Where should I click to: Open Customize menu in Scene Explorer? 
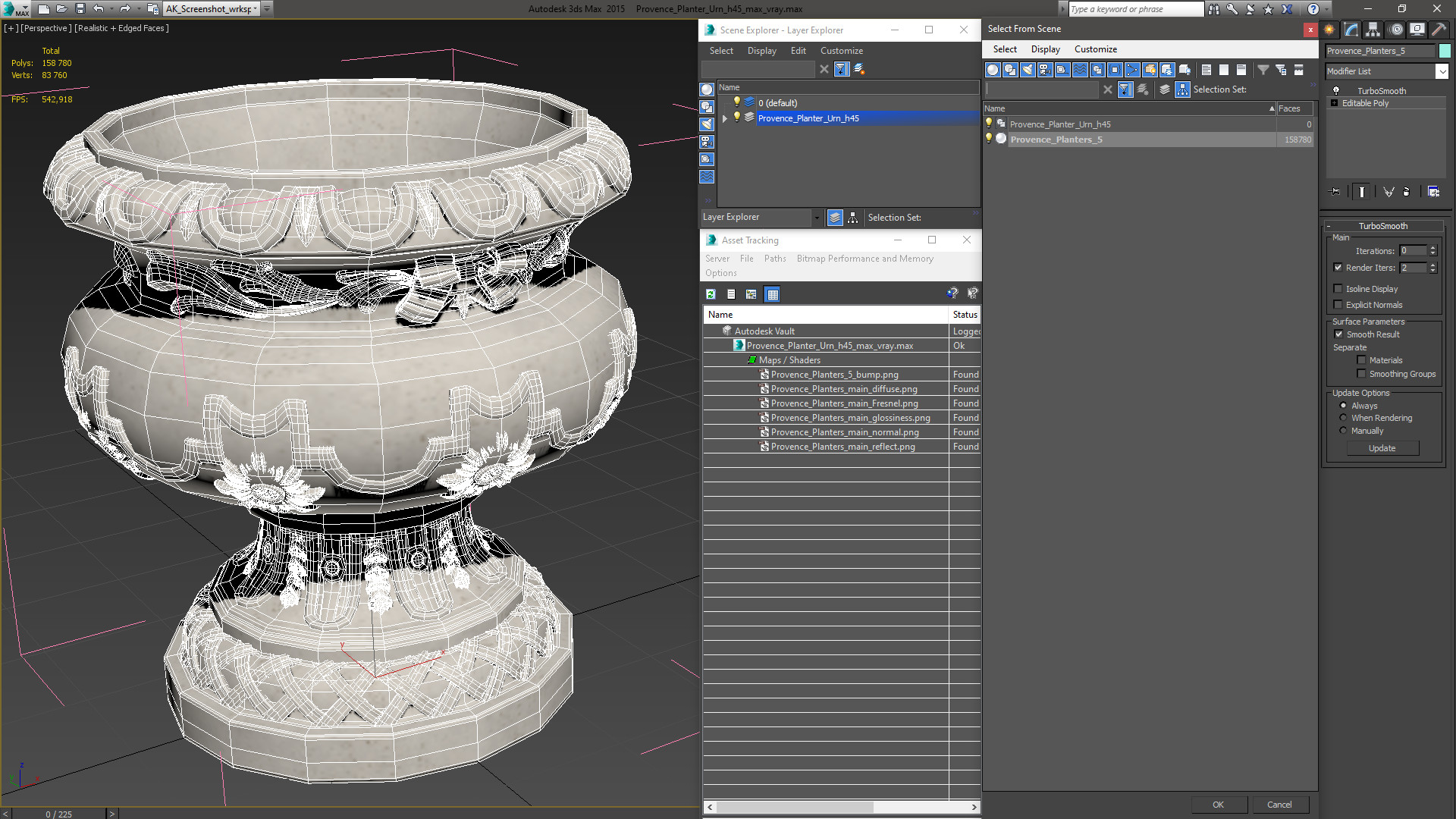841,51
